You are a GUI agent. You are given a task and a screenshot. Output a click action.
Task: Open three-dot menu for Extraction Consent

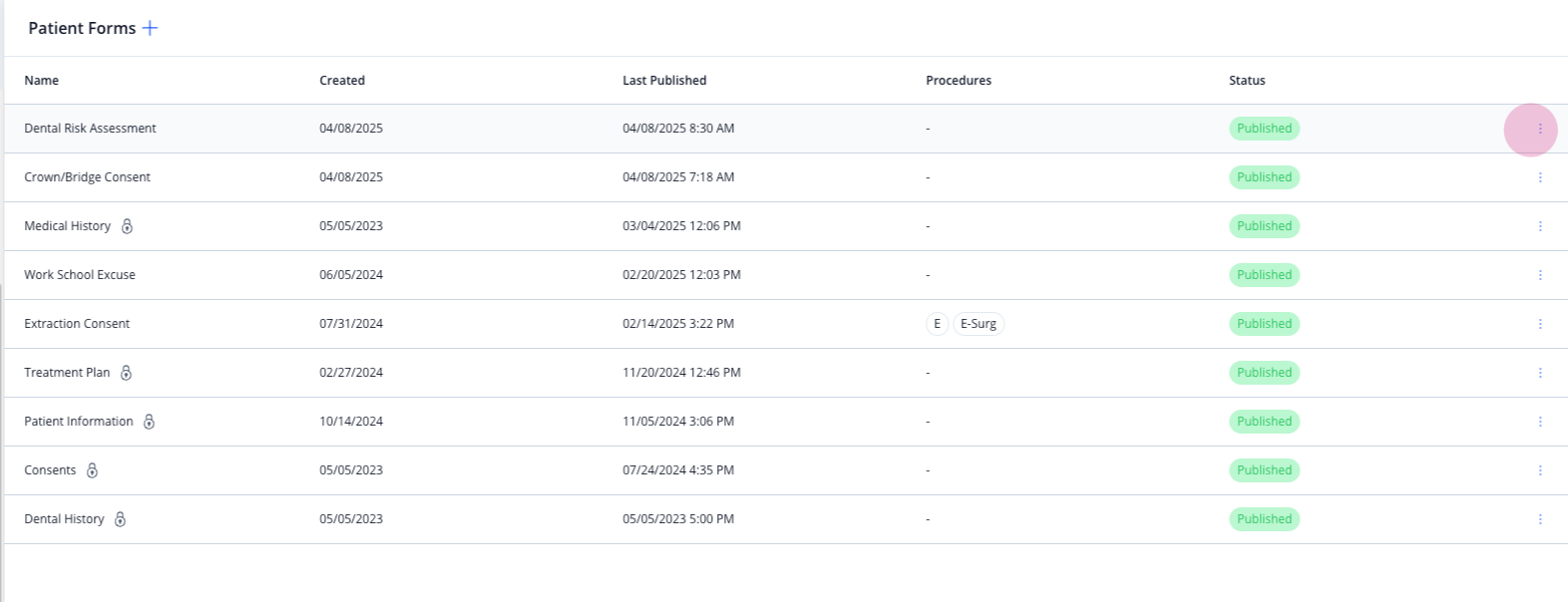coord(1540,324)
